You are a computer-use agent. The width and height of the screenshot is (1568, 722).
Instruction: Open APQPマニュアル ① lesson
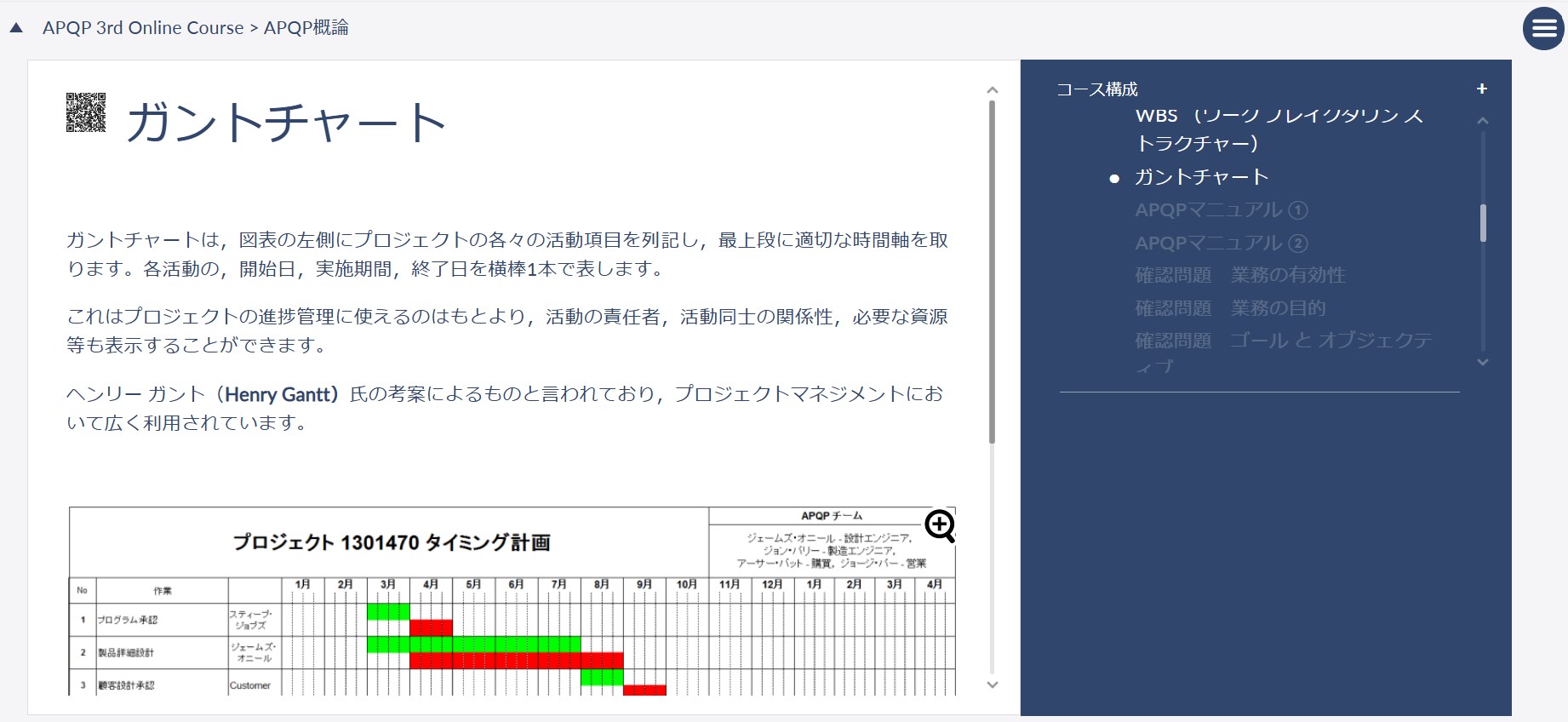click(x=1221, y=210)
